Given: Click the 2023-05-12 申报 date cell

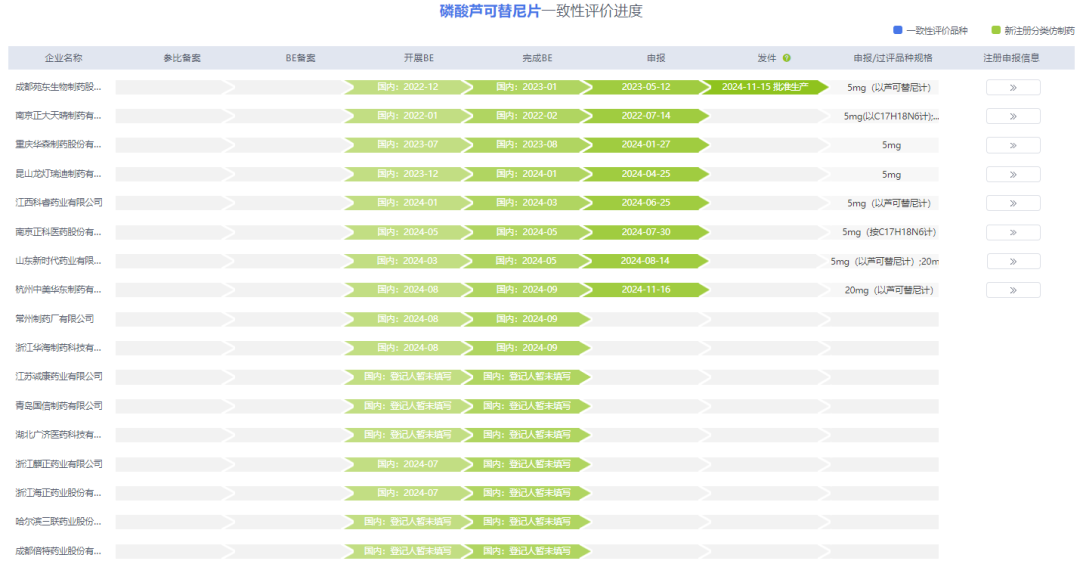Looking at the screenshot, I should (645, 87).
